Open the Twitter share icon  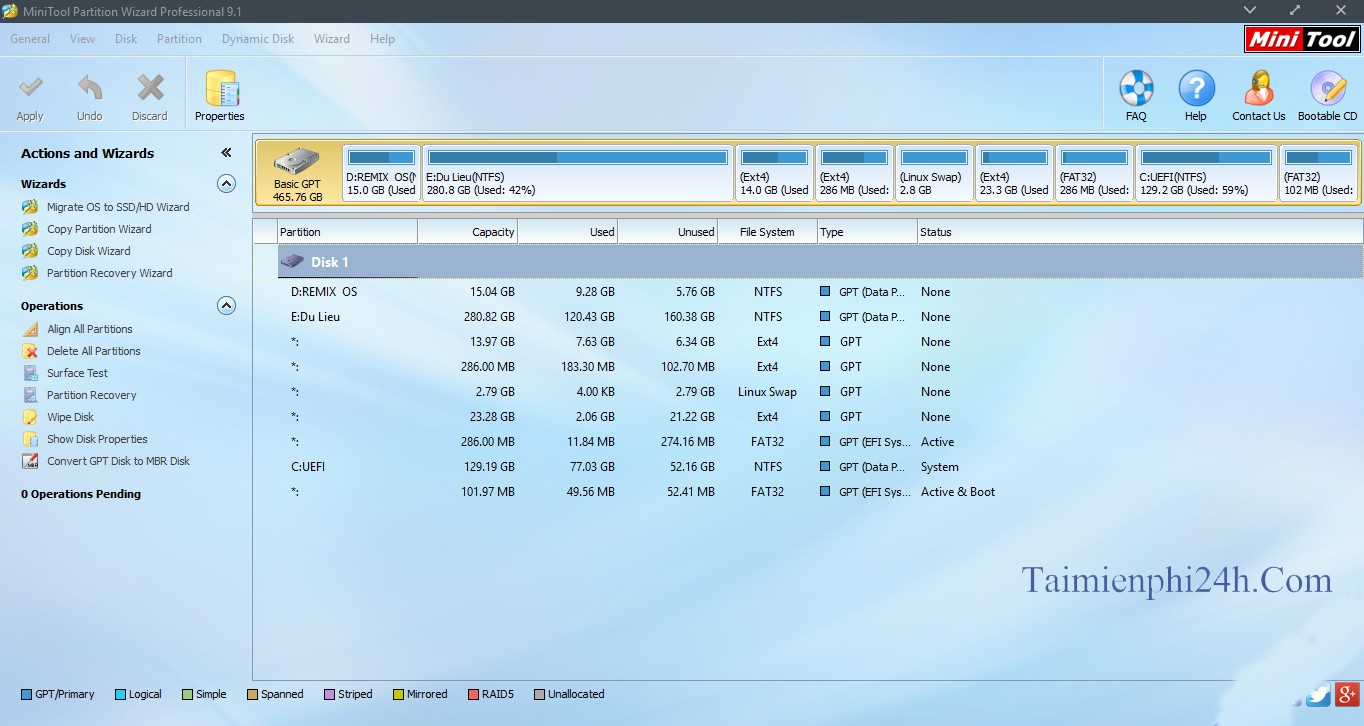1318,695
